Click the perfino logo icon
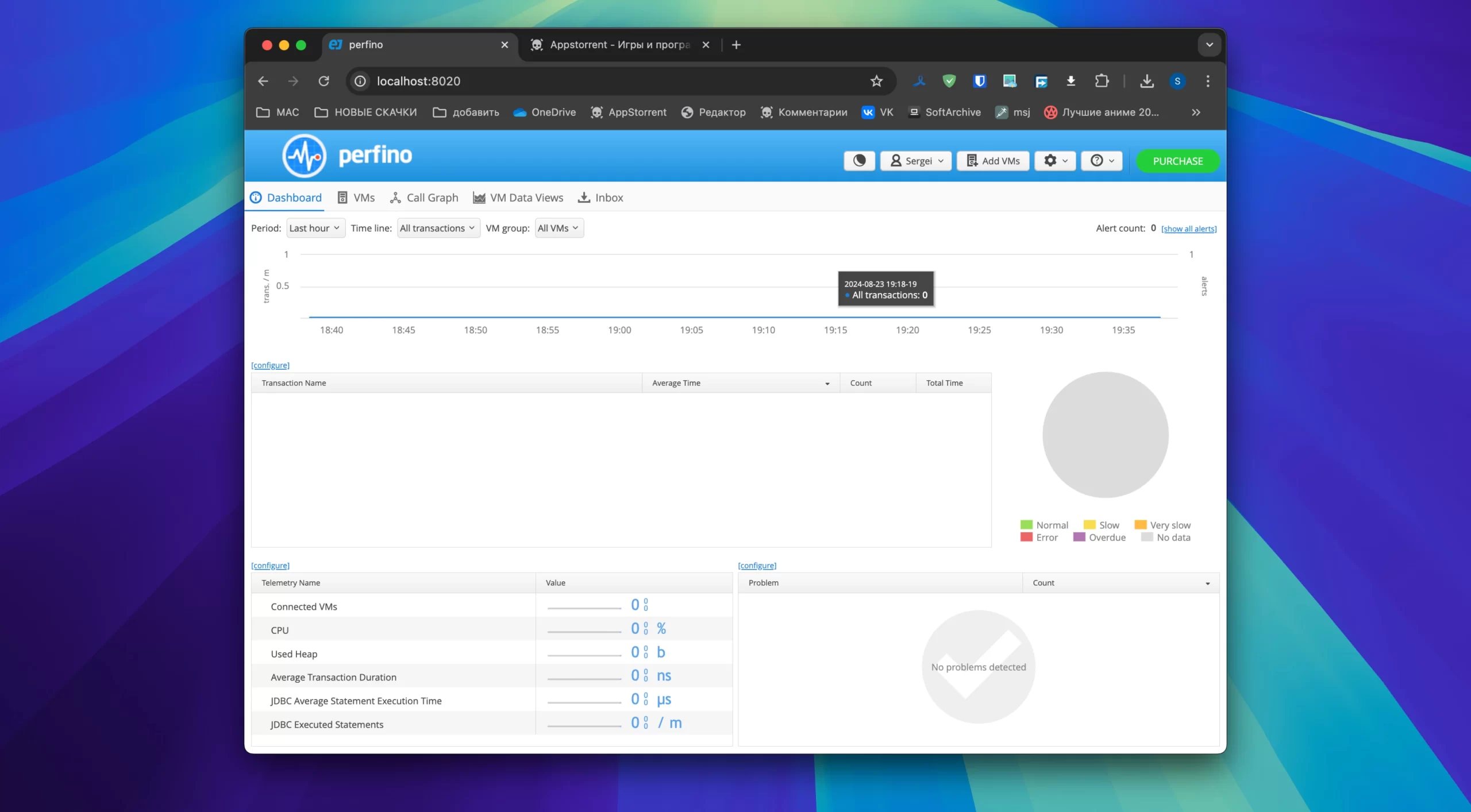The image size is (1471, 812). [304, 156]
